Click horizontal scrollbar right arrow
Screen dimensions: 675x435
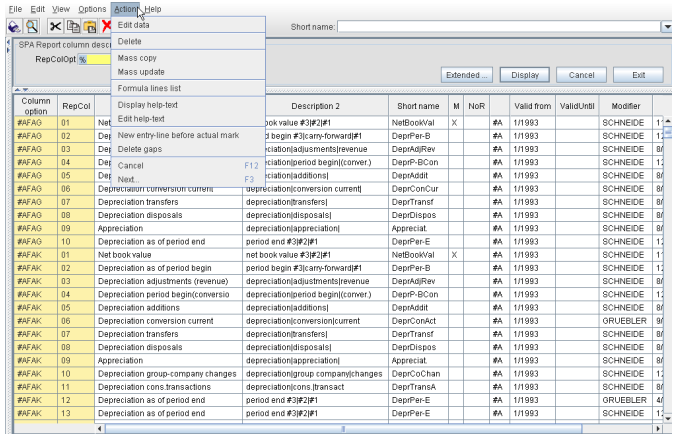tap(658, 429)
